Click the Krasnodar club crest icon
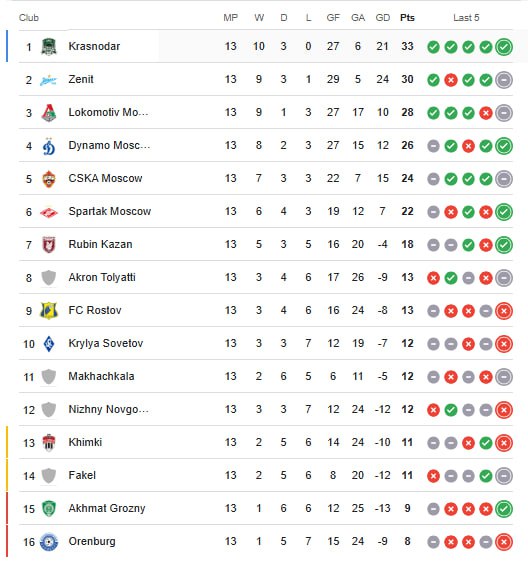The width and height of the screenshot is (528, 569). coord(49,46)
